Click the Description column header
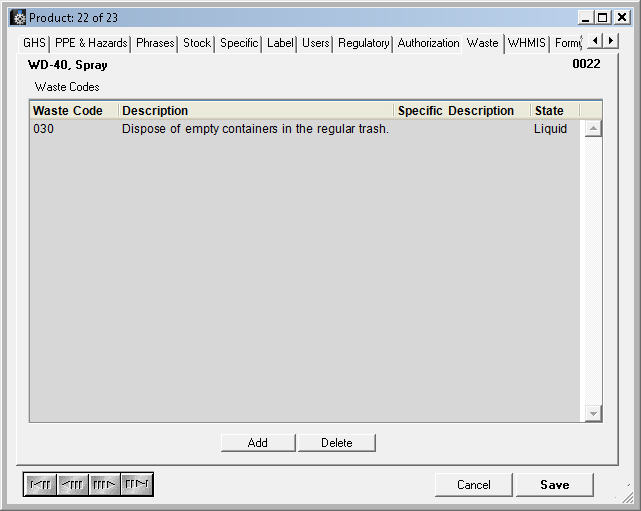Viewport: 641px width, 511px height. point(256,111)
